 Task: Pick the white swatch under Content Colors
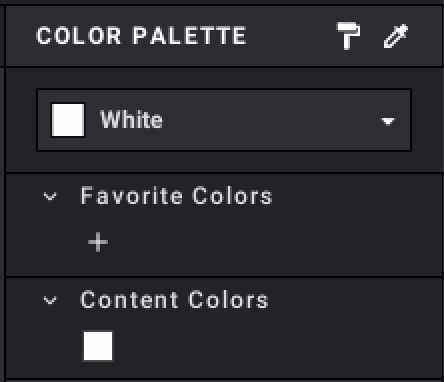pyautogui.click(x=98, y=346)
